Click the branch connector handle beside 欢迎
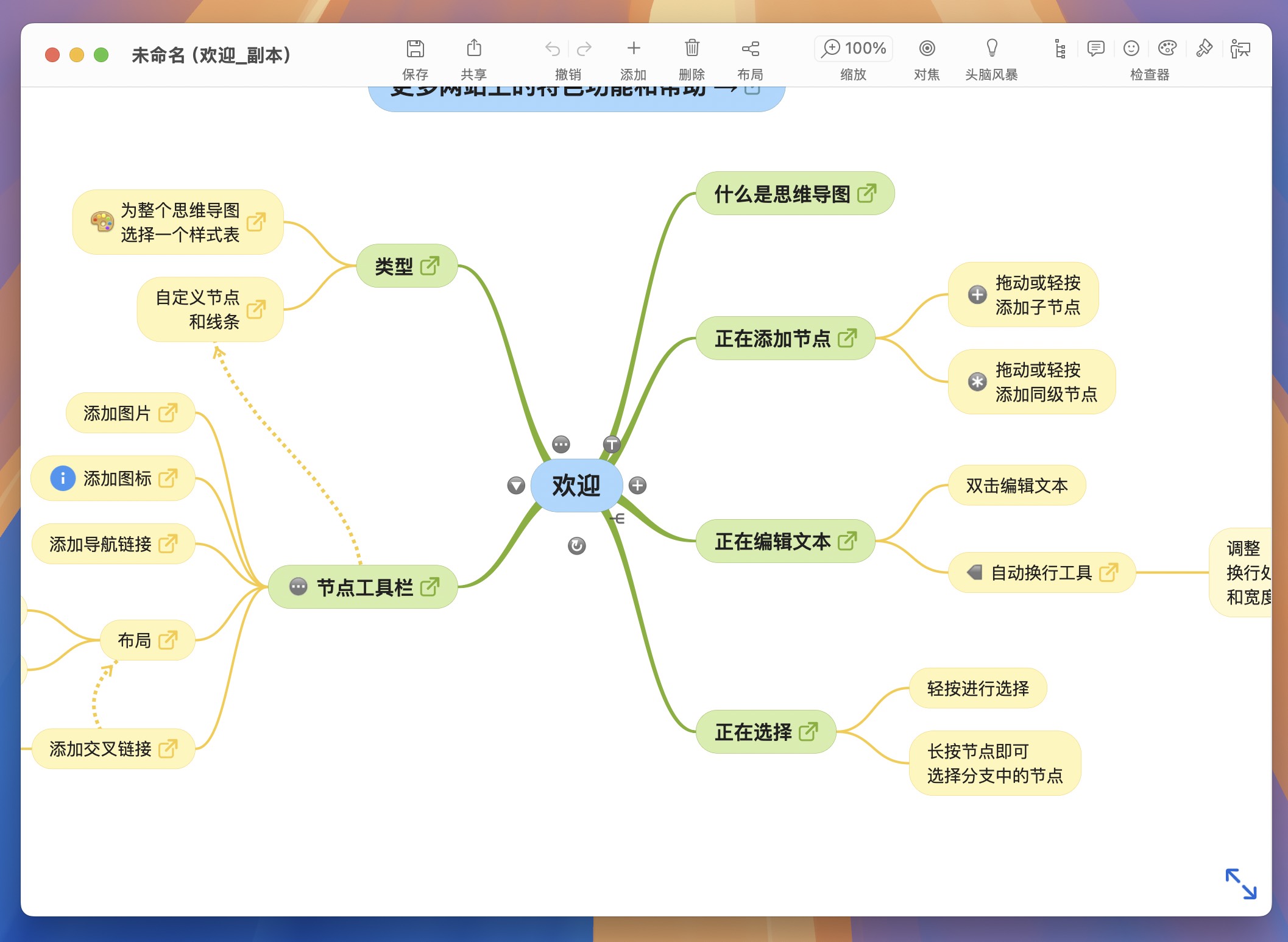This screenshot has width=1288, height=942. coord(618,519)
